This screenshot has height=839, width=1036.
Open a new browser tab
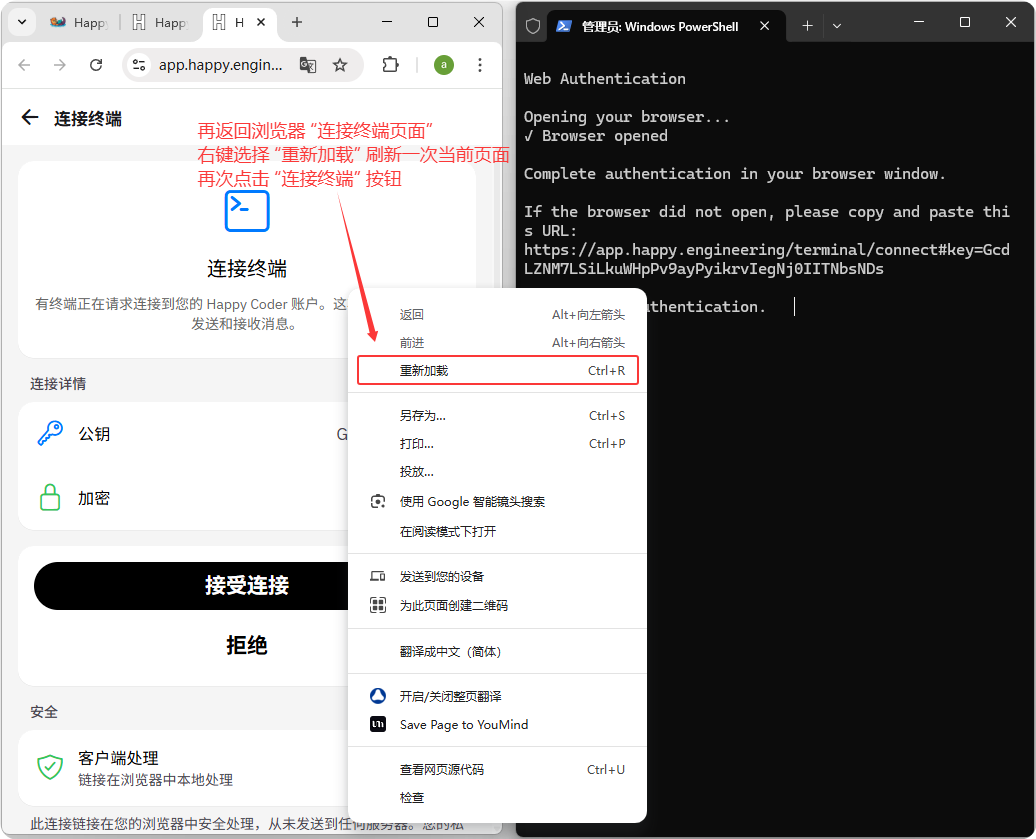click(297, 22)
